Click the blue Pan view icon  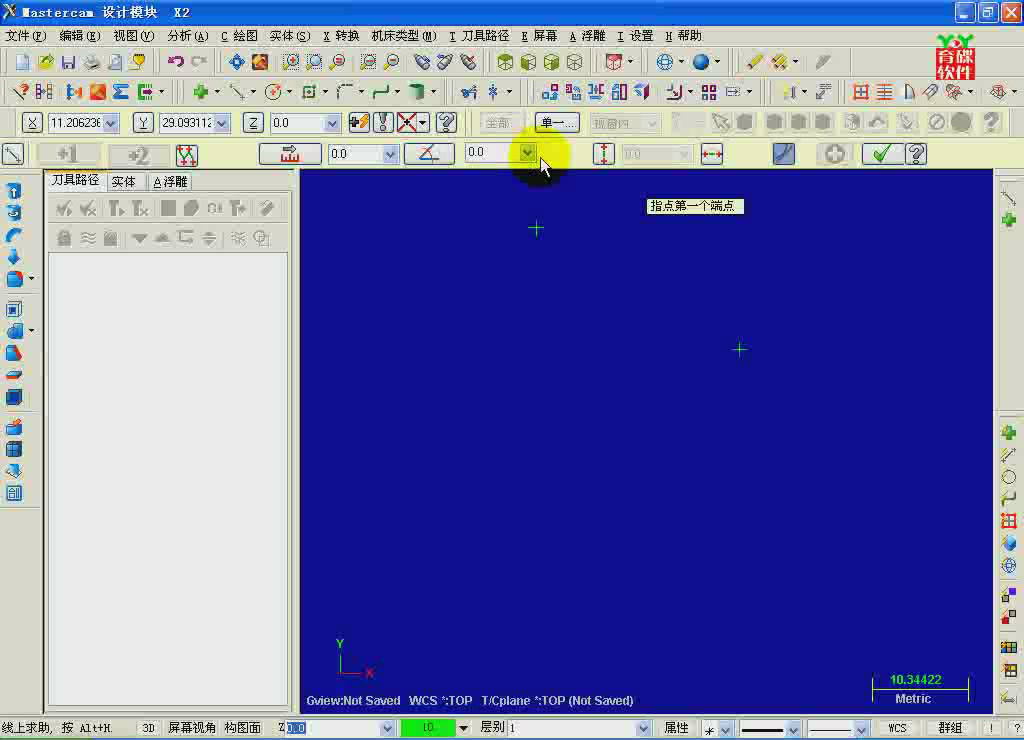(236, 62)
